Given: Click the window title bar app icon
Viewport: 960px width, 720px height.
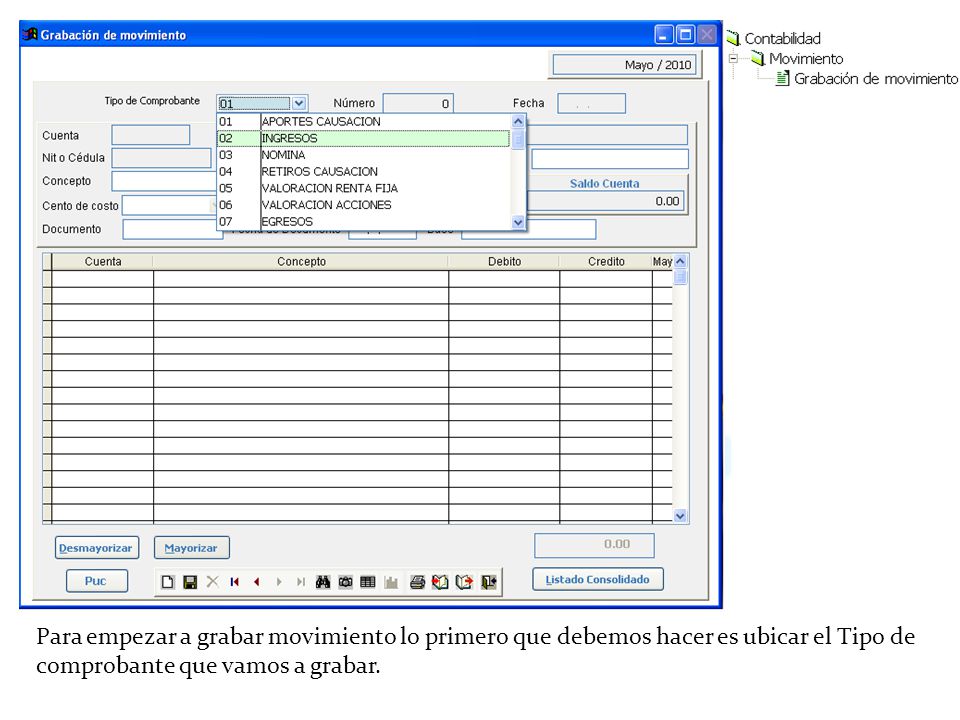Looking at the screenshot, I should click(x=30, y=34).
